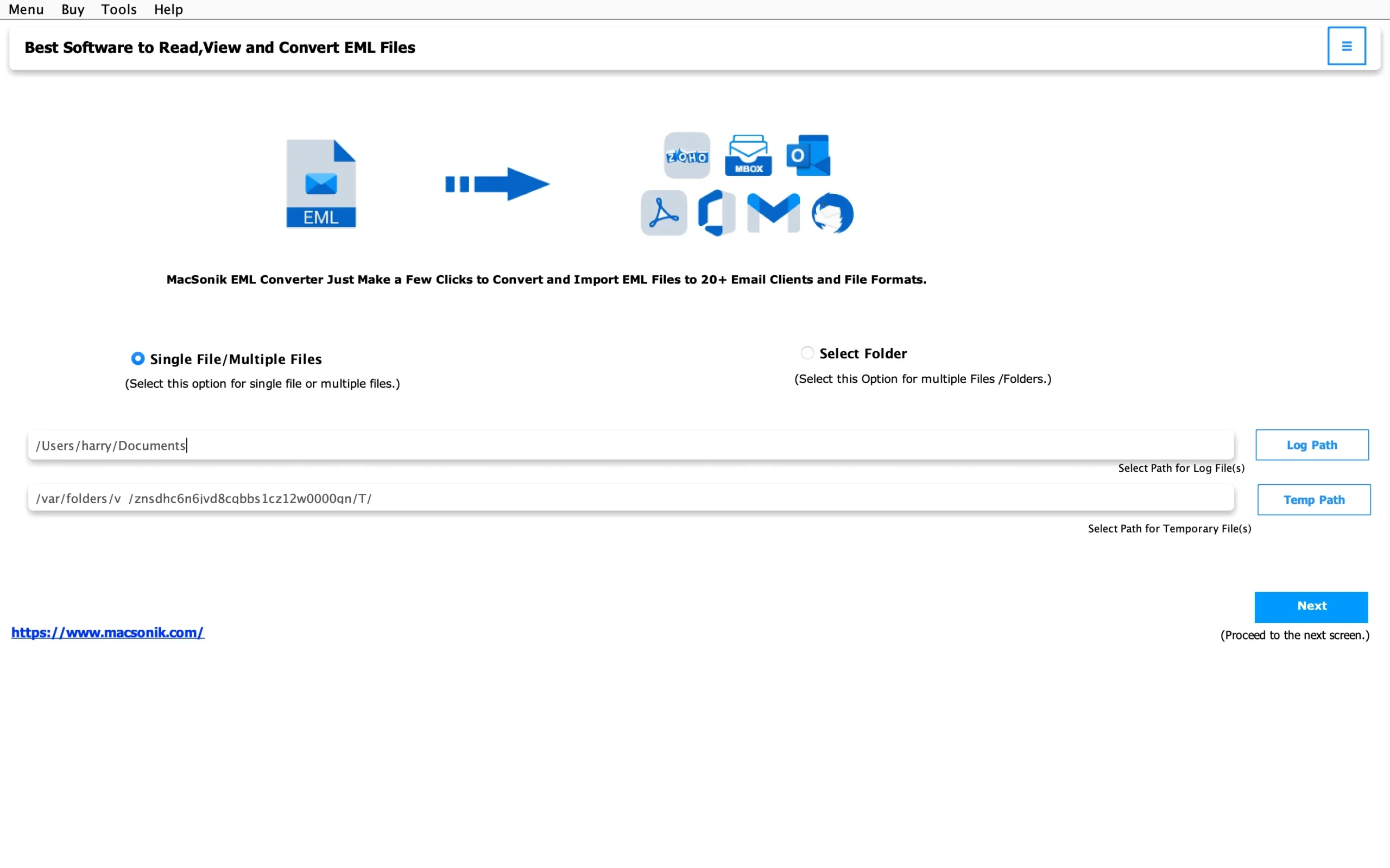1390x868 pixels.
Task: Click the Adobe PDF icon
Action: pos(664,213)
